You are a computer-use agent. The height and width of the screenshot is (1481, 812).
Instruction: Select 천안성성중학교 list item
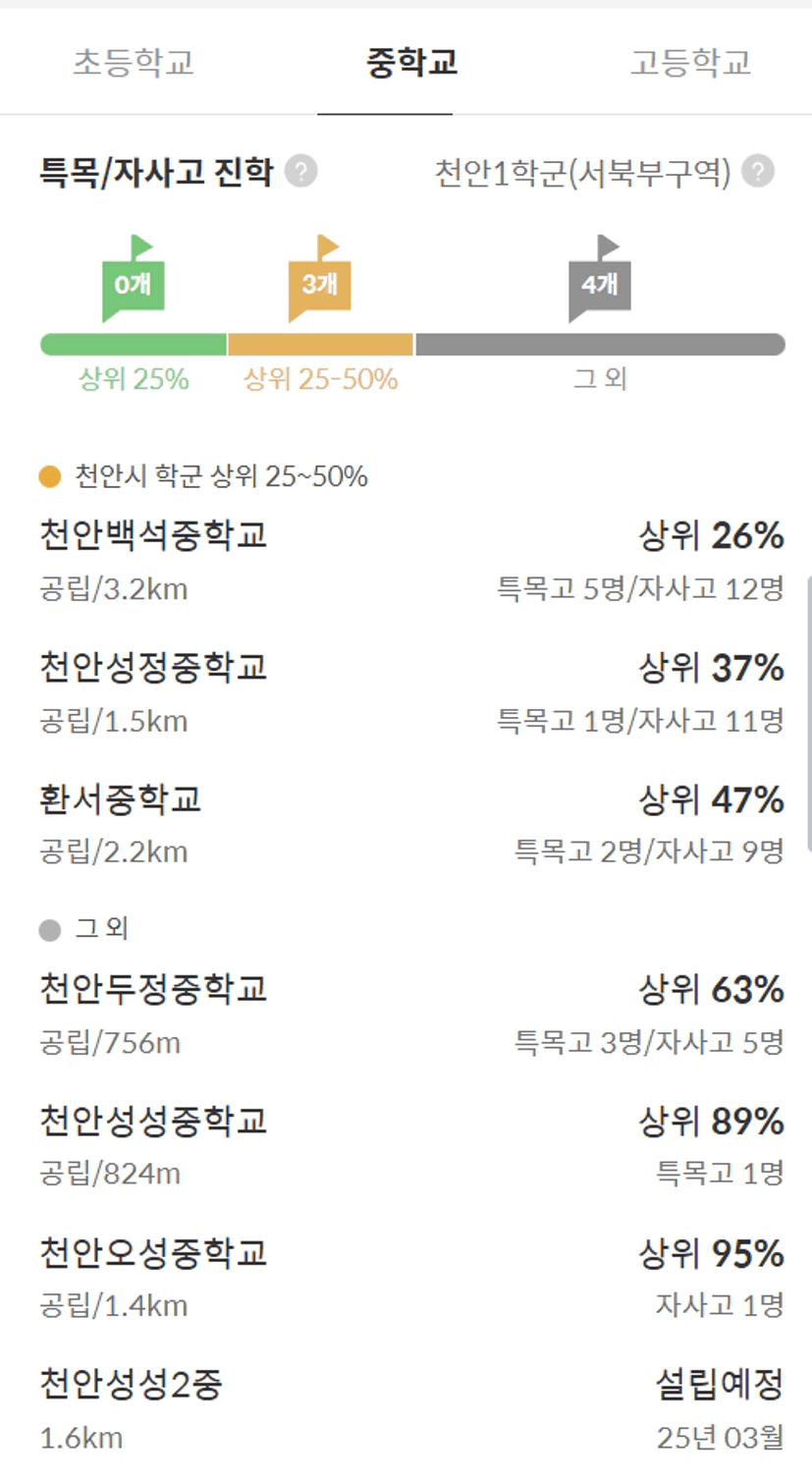pos(153,1121)
